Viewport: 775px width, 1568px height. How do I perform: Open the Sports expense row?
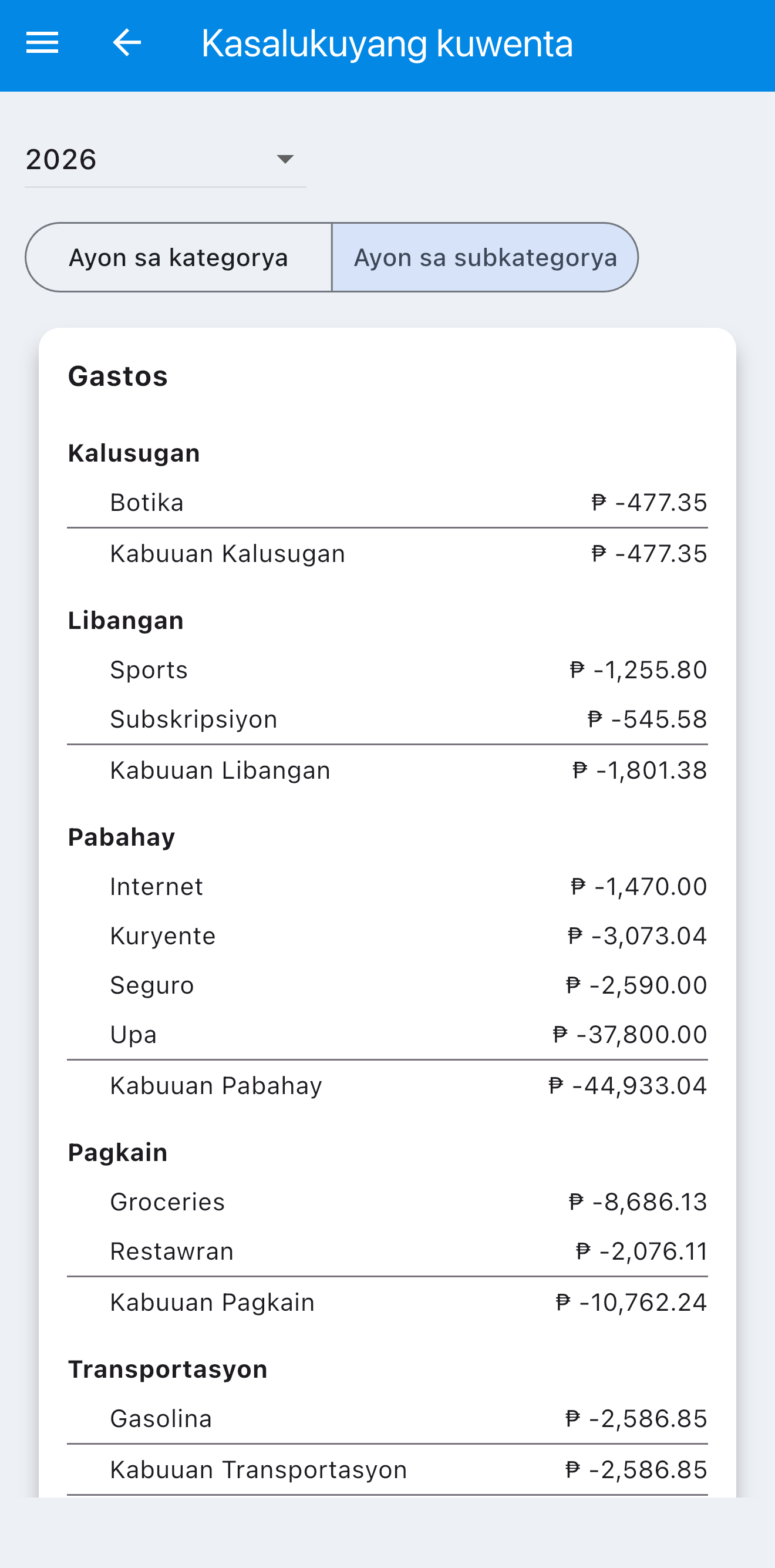click(x=387, y=670)
